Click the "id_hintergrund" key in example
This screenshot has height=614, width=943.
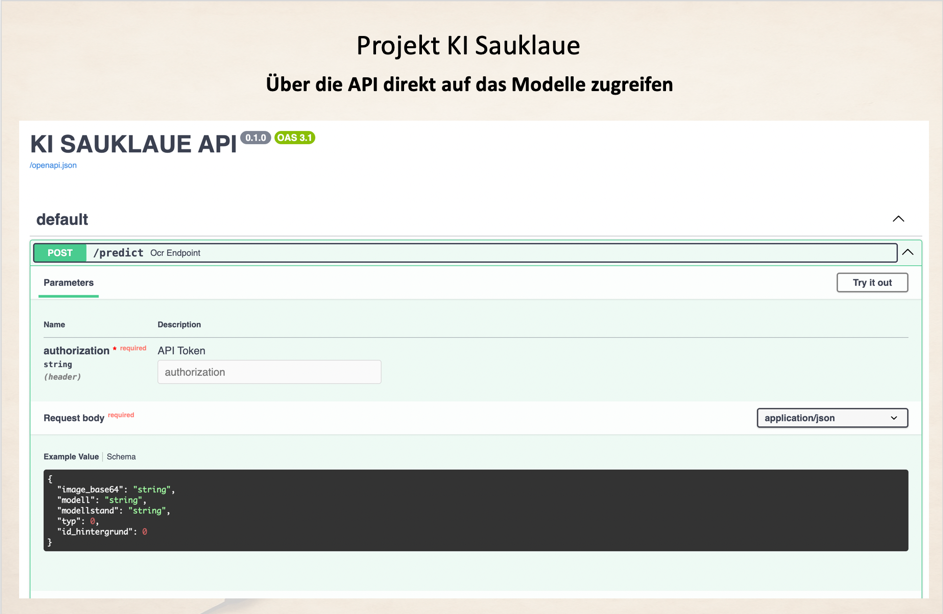coord(94,532)
